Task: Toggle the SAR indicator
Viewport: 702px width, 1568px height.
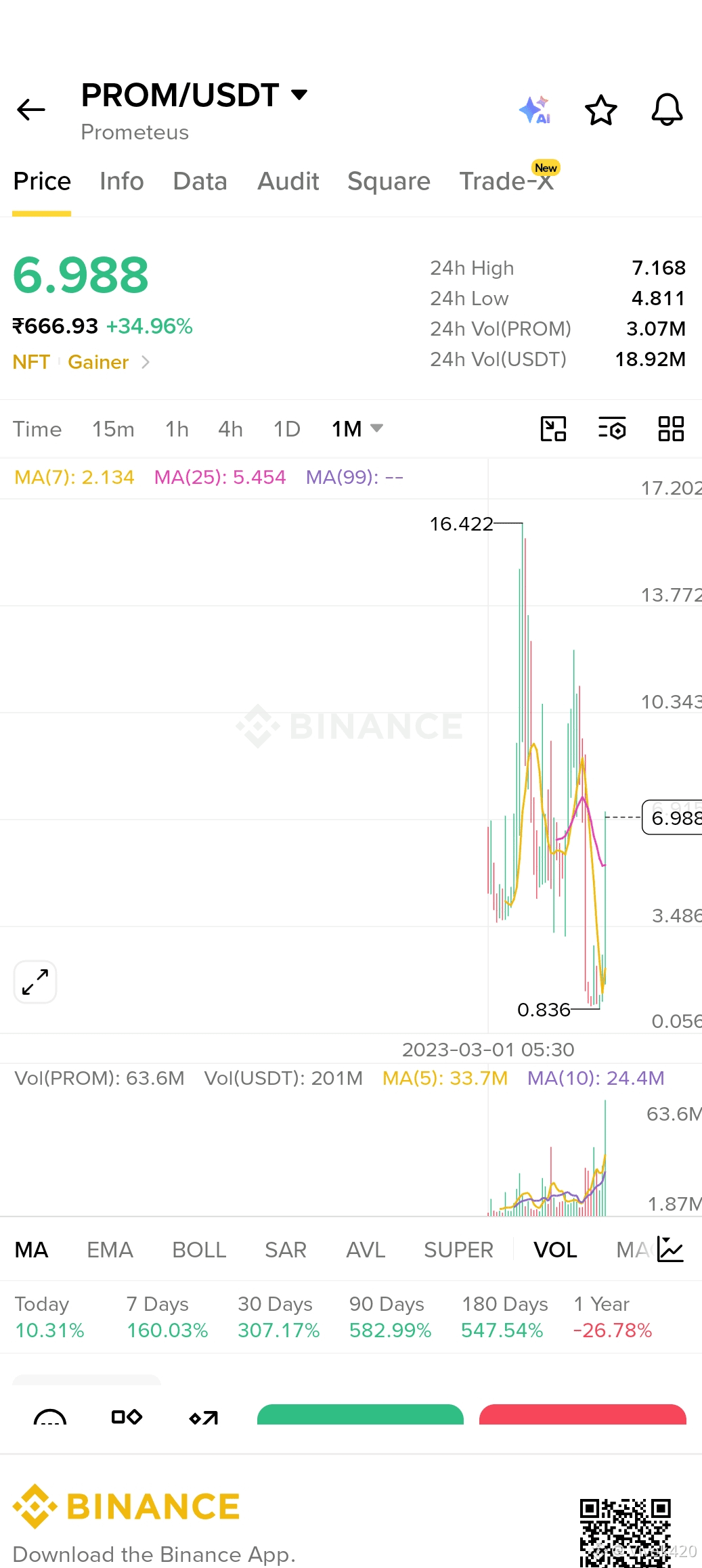Action: pos(286,1250)
